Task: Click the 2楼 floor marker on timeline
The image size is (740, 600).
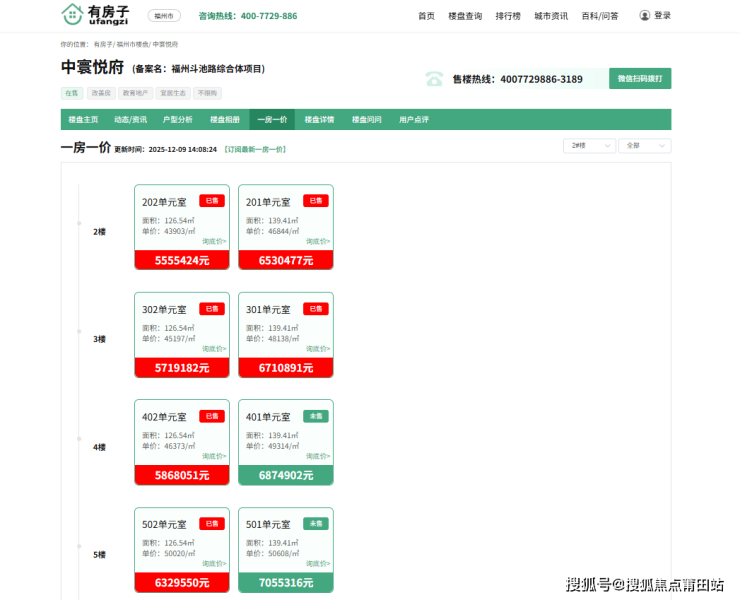Action: pos(99,231)
